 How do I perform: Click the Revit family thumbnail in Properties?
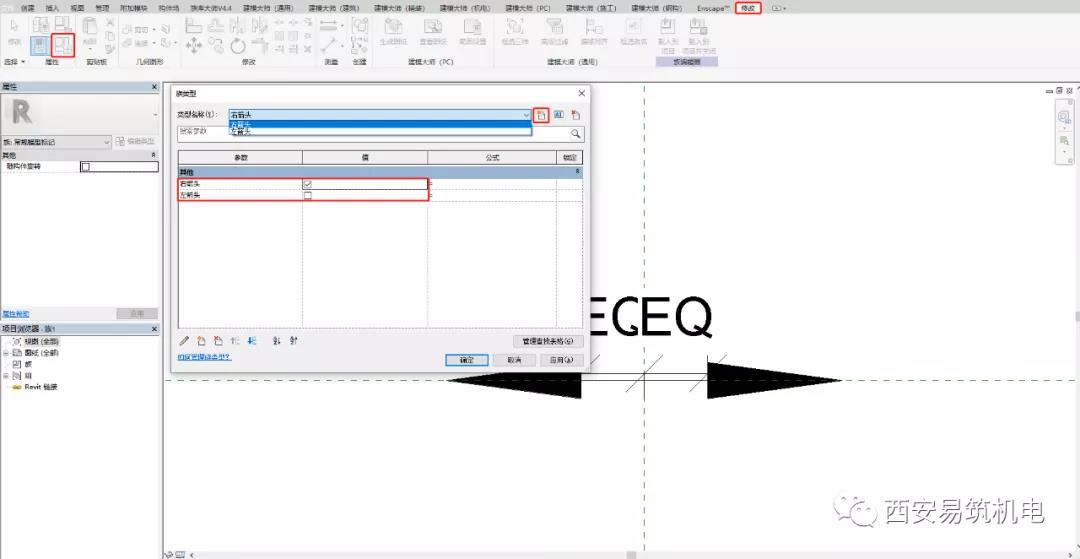point(22,112)
